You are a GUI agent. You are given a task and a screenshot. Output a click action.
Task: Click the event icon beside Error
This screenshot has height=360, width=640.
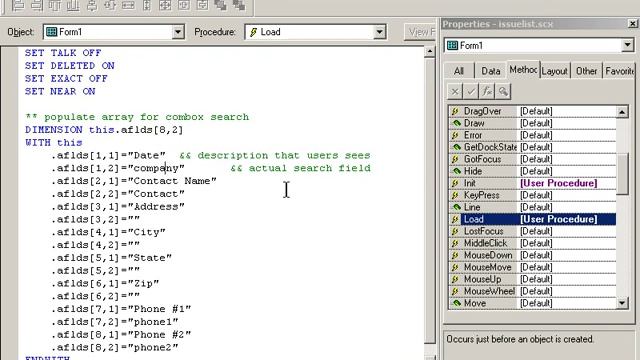[455, 135]
